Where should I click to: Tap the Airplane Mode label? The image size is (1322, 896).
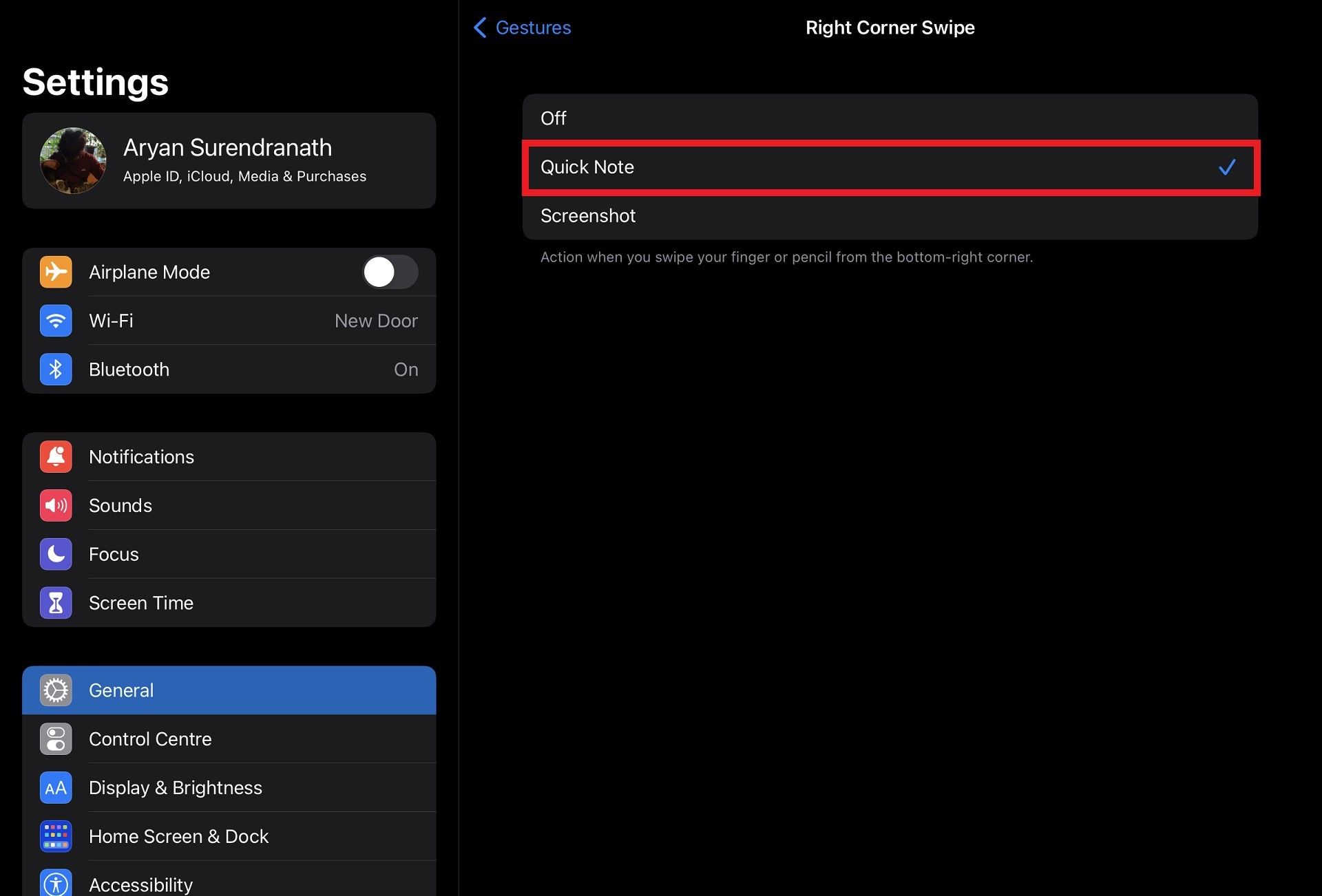pyautogui.click(x=149, y=273)
